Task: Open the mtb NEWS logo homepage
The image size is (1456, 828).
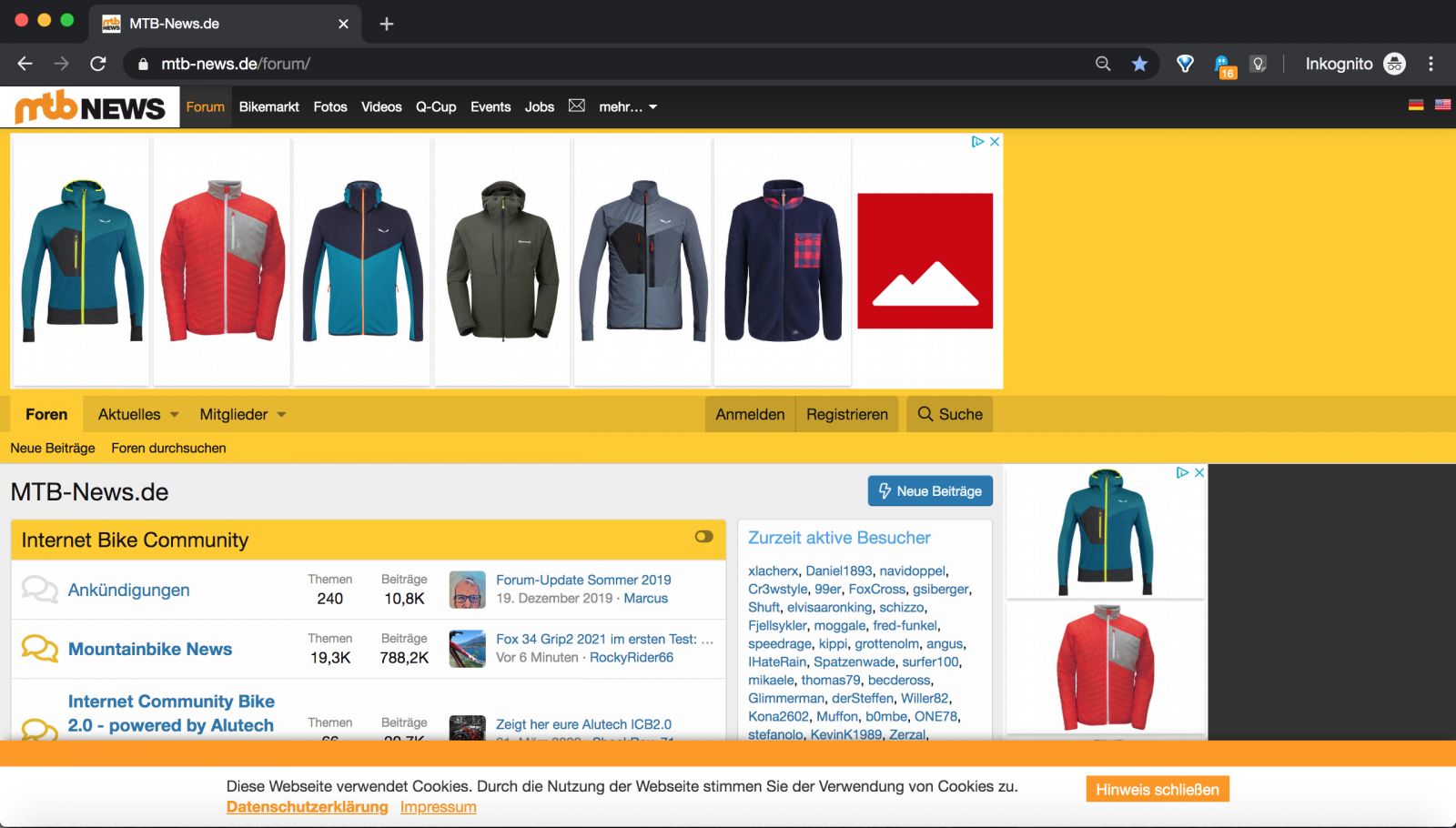Action: (x=90, y=107)
